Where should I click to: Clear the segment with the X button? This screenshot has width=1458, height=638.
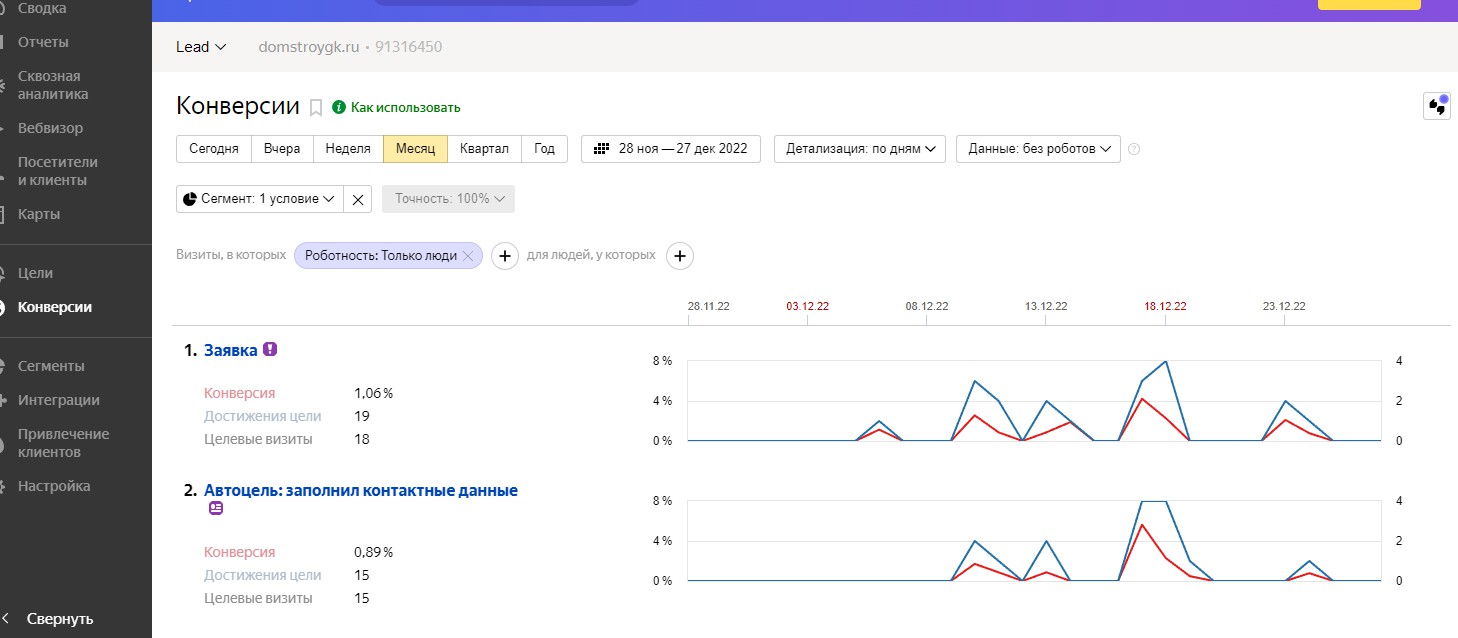pyautogui.click(x=358, y=199)
